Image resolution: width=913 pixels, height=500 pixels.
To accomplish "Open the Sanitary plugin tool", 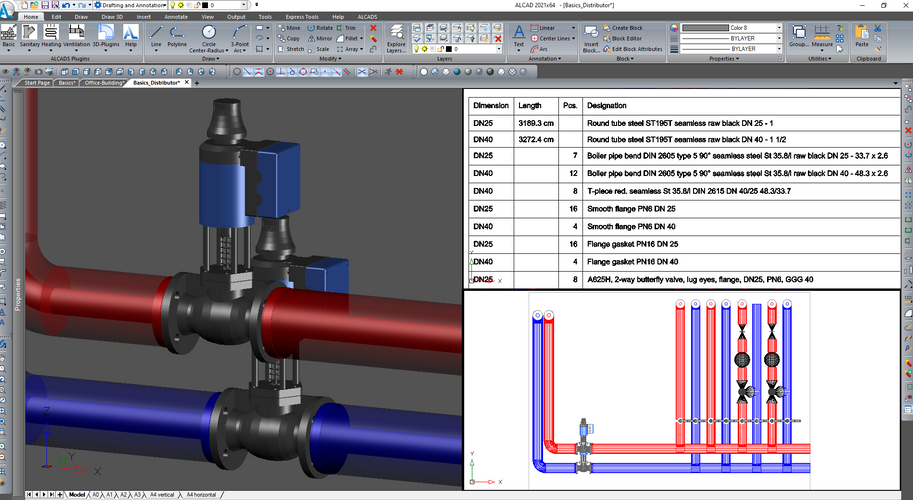I will 32,34.
